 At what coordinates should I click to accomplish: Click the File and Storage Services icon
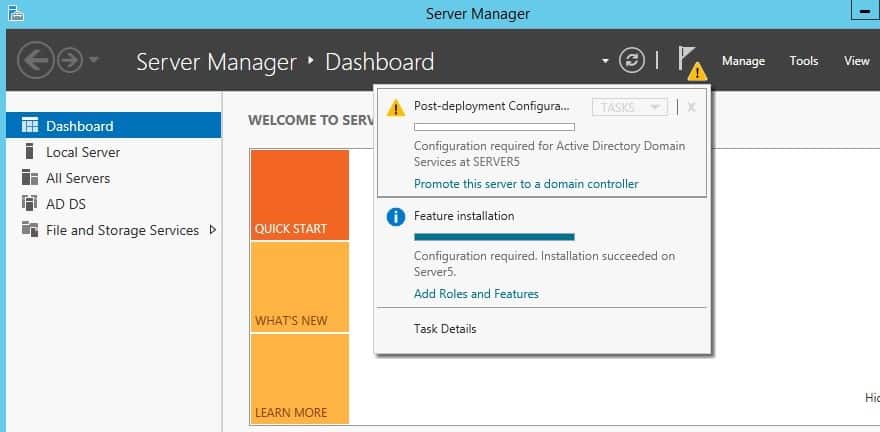point(30,229)
